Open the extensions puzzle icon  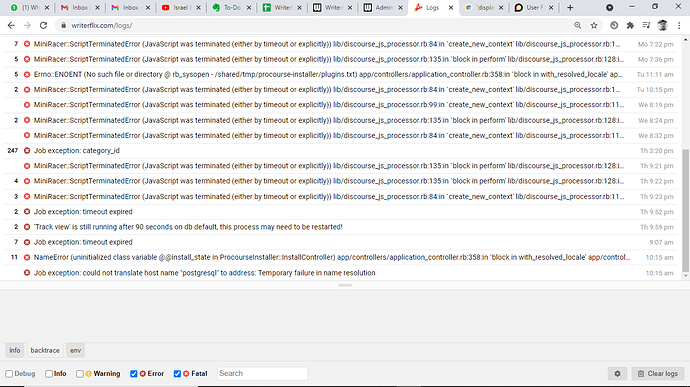coord(630,26)
